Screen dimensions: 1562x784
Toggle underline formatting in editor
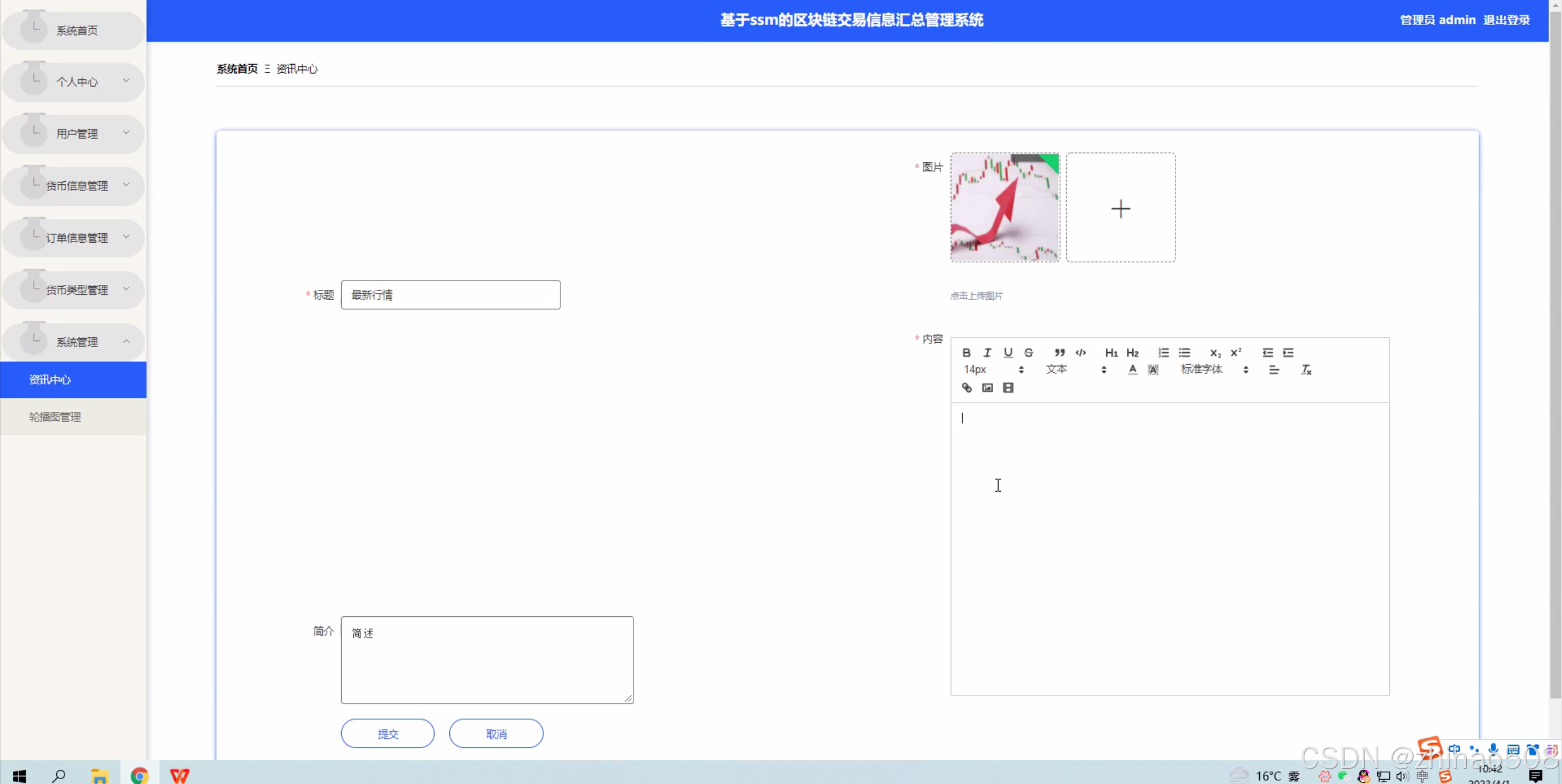pos(1008,353)
